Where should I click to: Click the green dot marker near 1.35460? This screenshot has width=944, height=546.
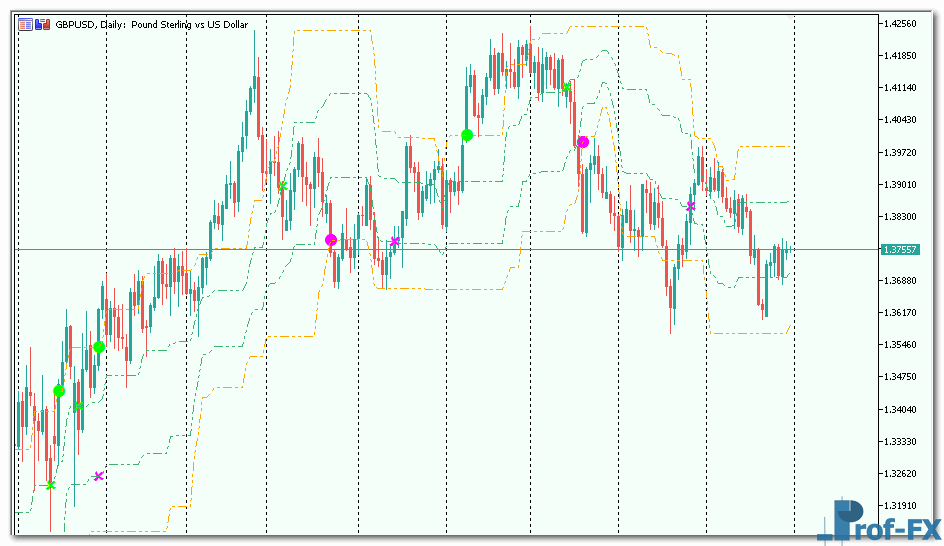[99, 347]
